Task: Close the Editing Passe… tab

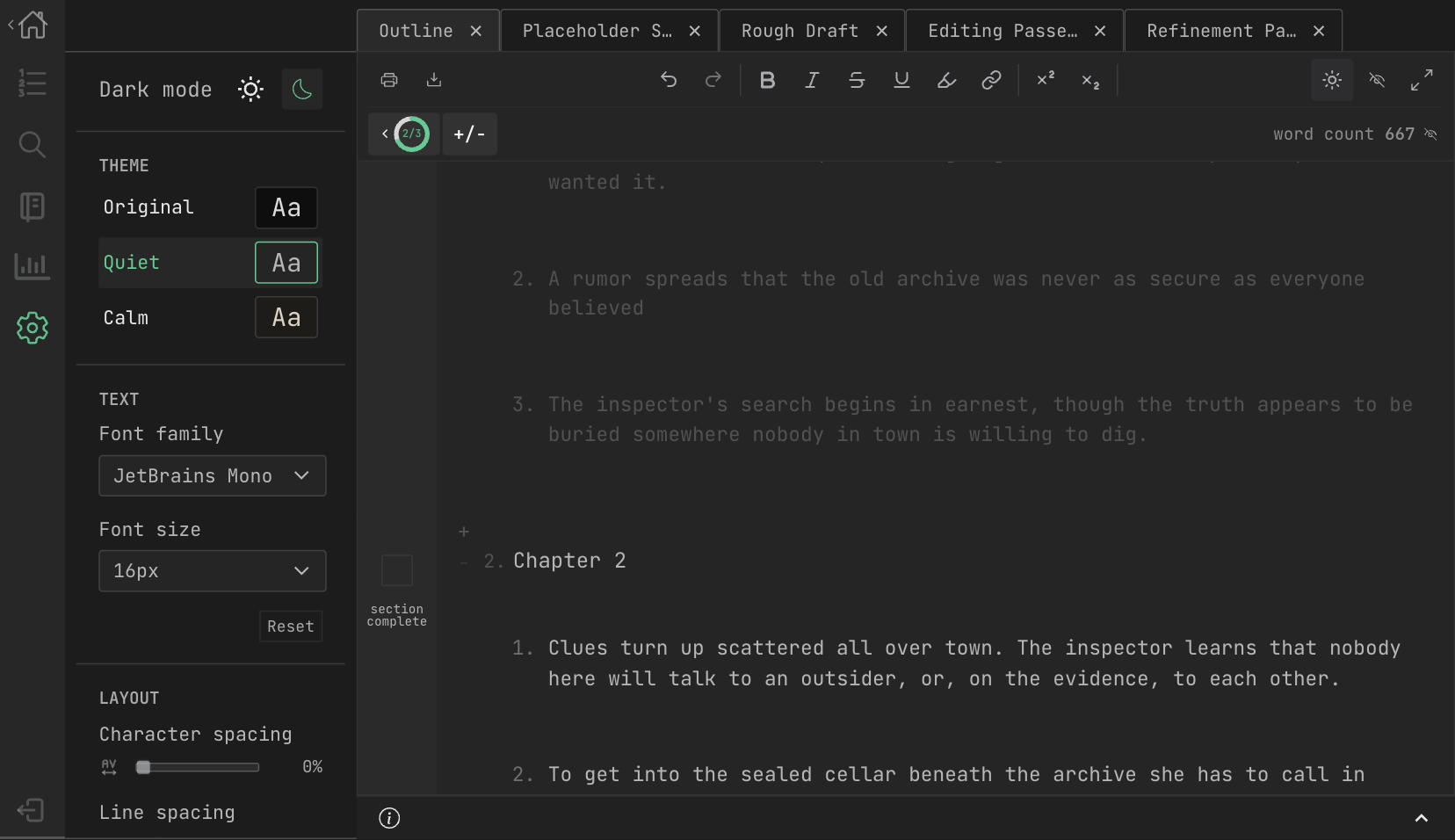Action: click(1100, 31)
